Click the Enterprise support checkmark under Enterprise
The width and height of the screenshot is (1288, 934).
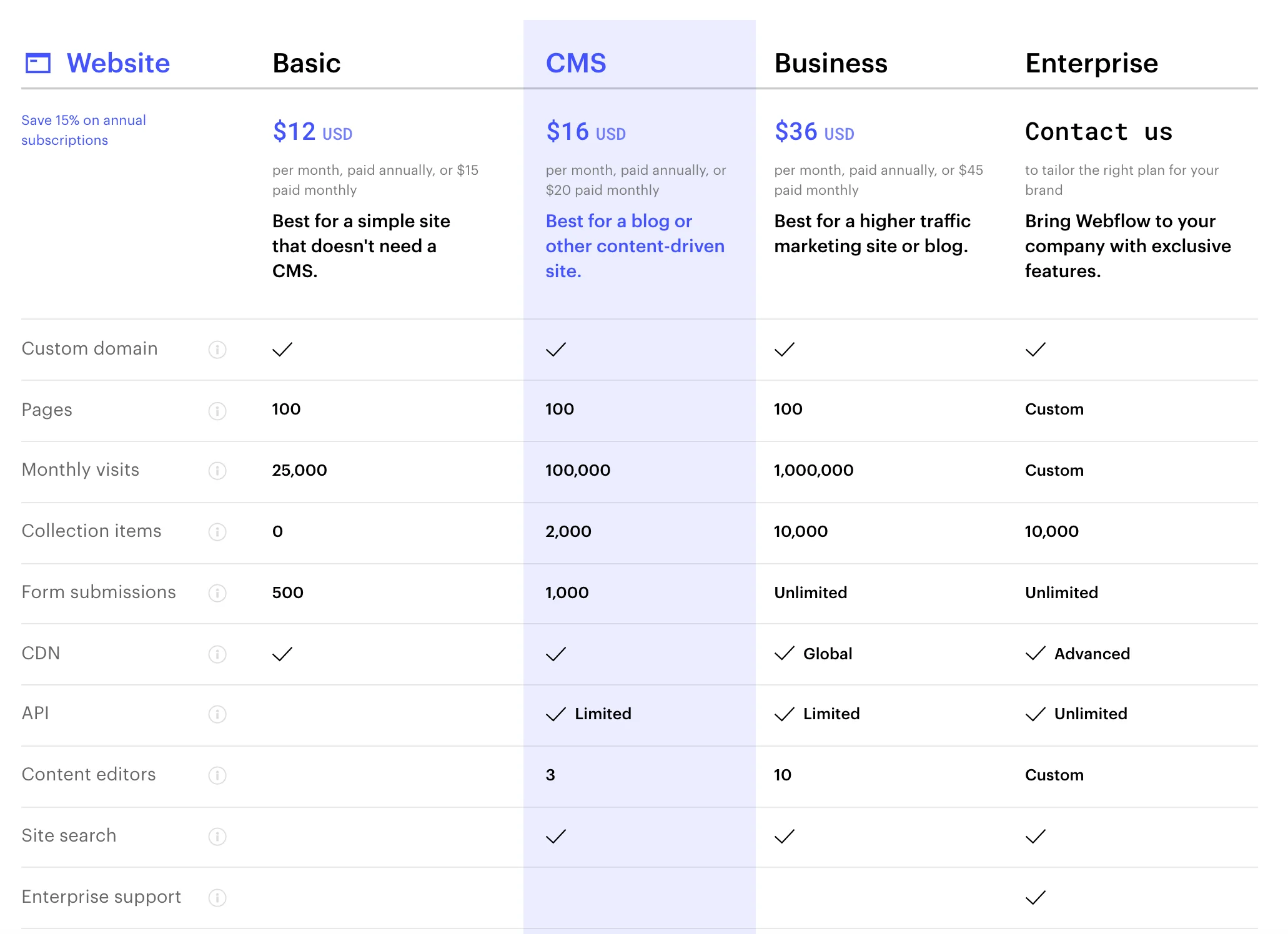click(1035, 898)
